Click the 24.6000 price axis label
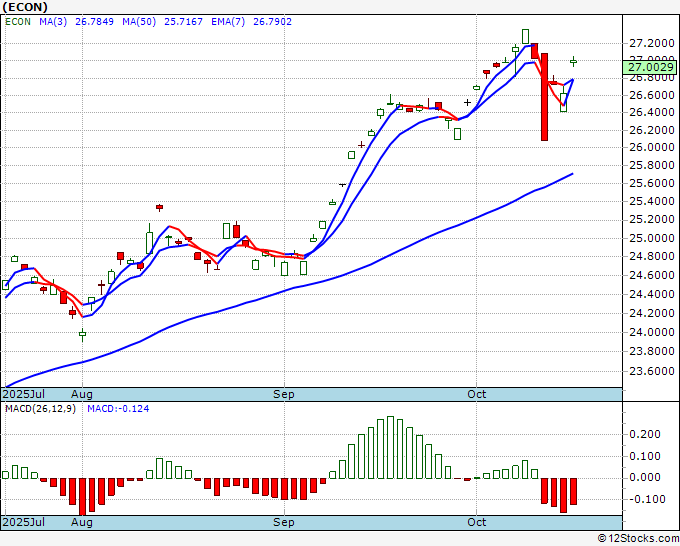 point(652,275)
